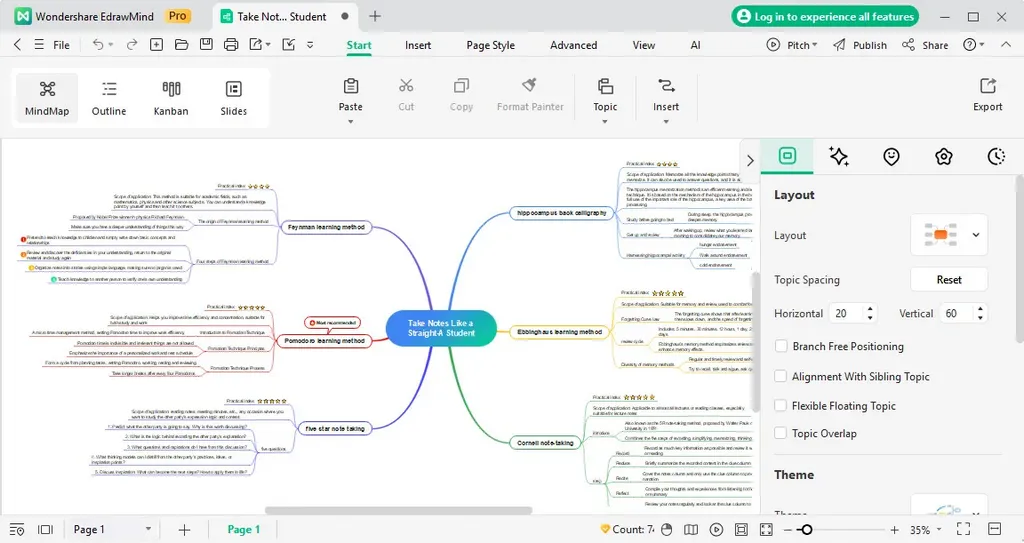
Task: Click the Cut scissors icon
Action: [406, 86]
